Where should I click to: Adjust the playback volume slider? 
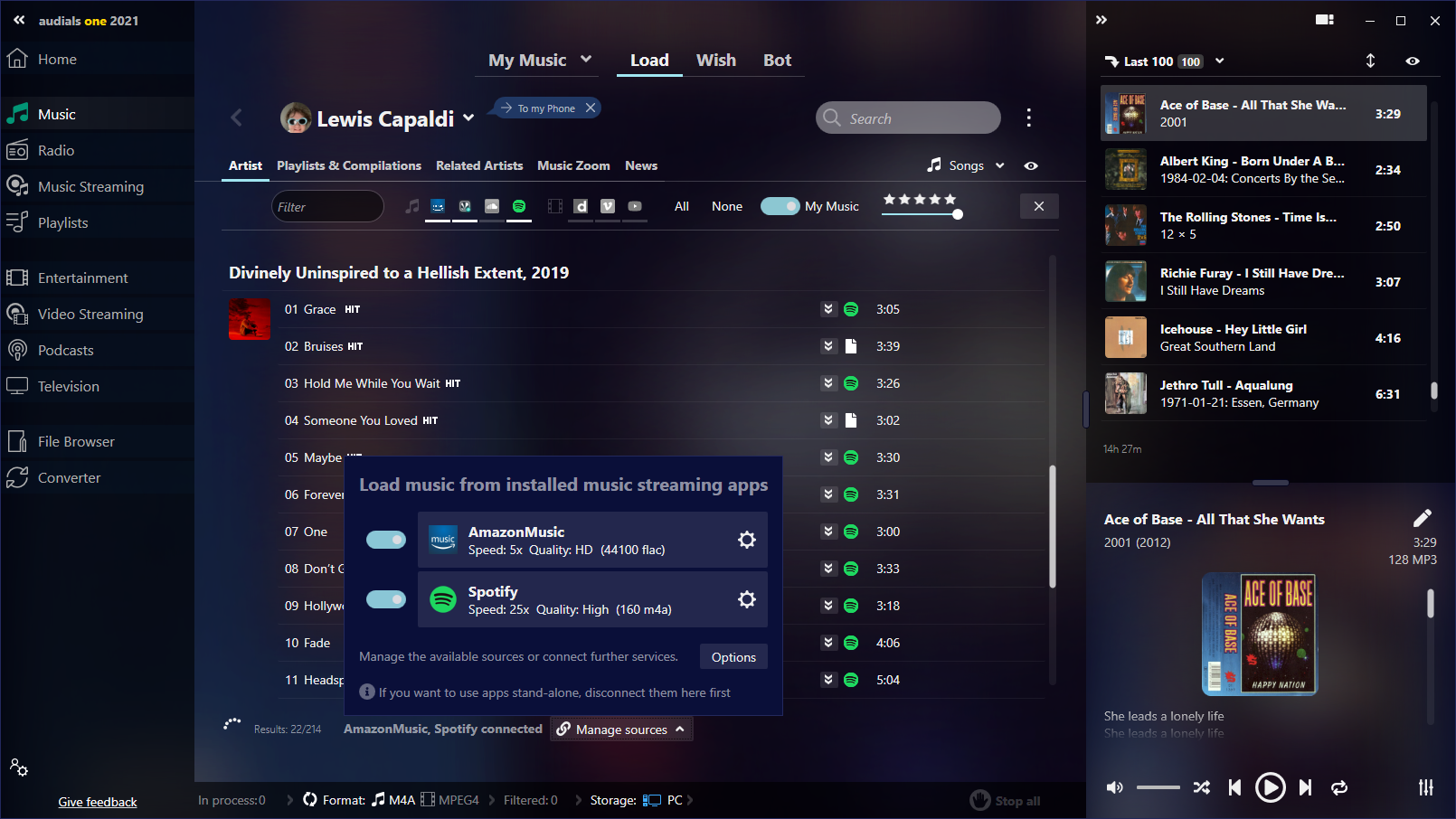[1158, 787]
